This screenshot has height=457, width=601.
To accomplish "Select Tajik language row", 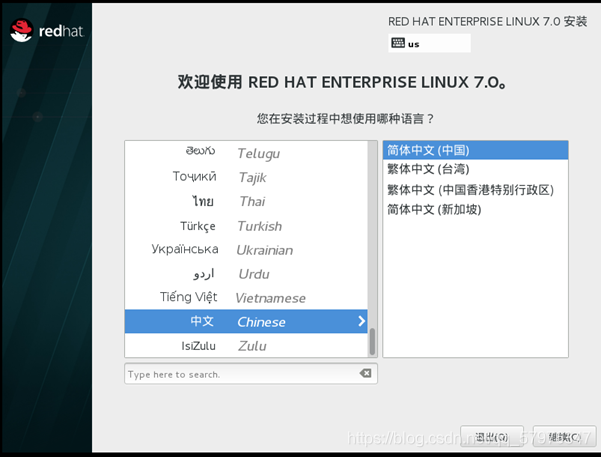I will tap(246, 177).
